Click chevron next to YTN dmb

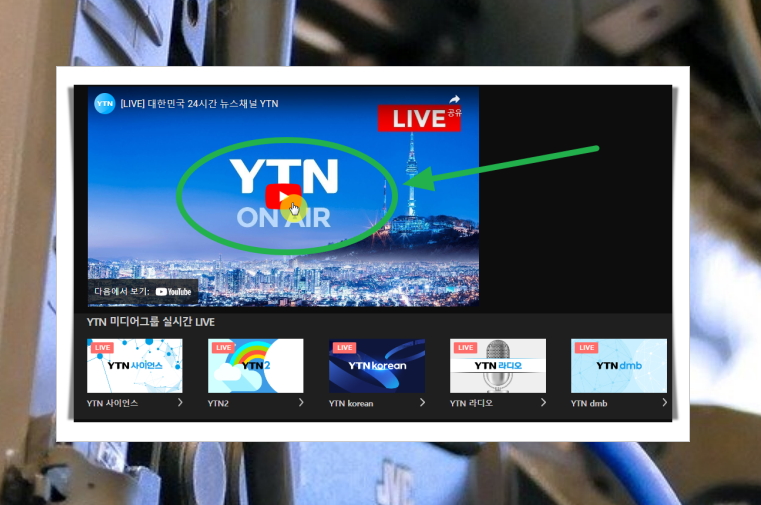point(664,403)
